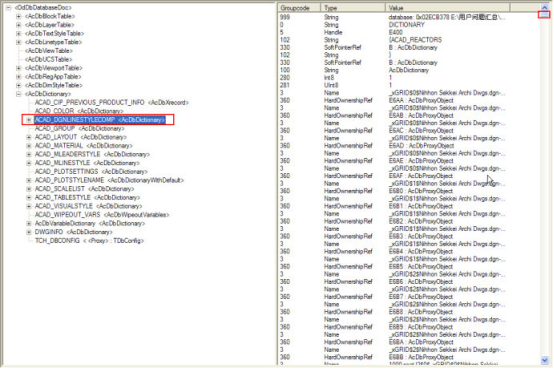Click the Value column header

coord(448,8)
